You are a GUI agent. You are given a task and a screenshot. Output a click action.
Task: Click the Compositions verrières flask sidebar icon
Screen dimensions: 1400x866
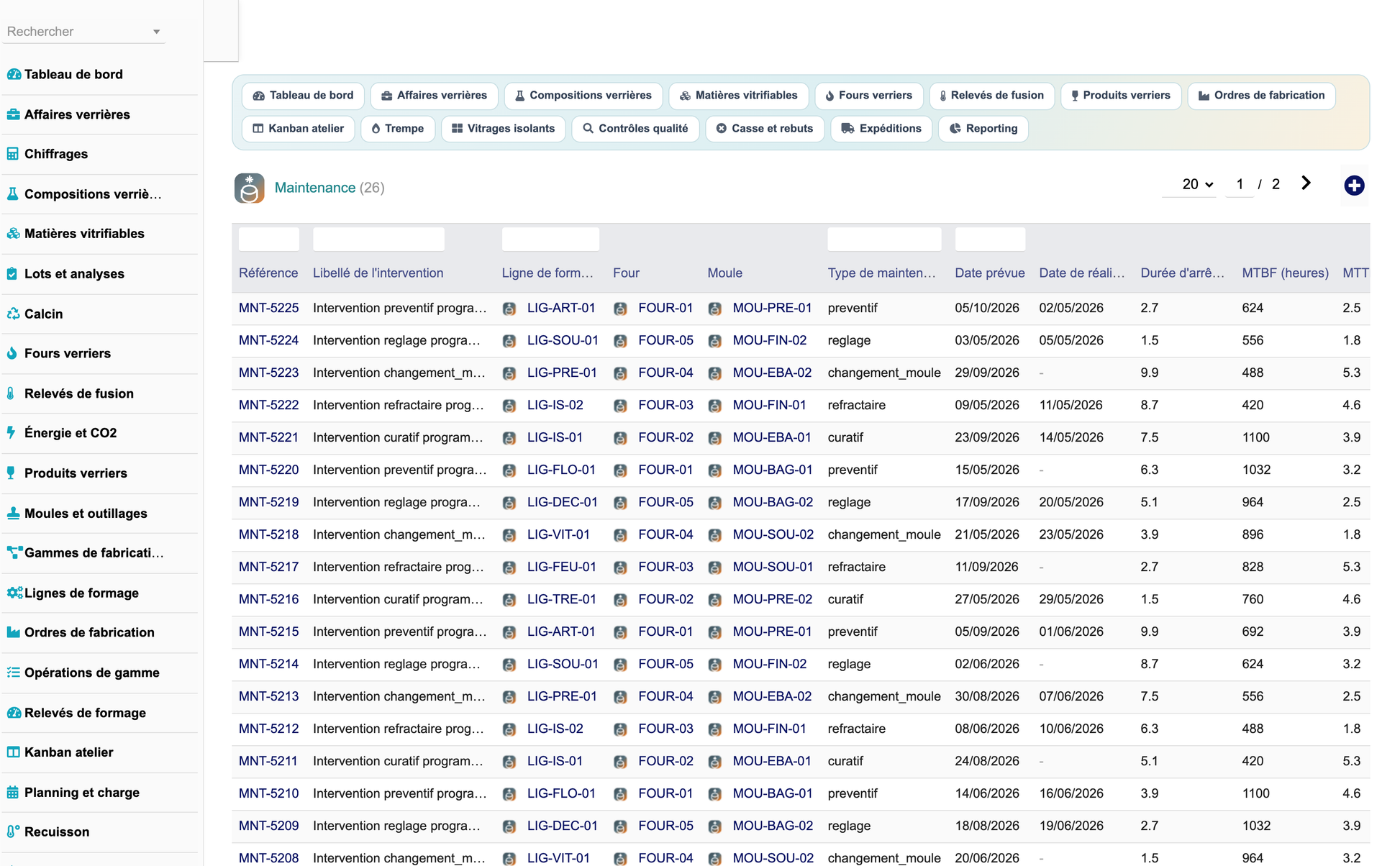(13, 194)
